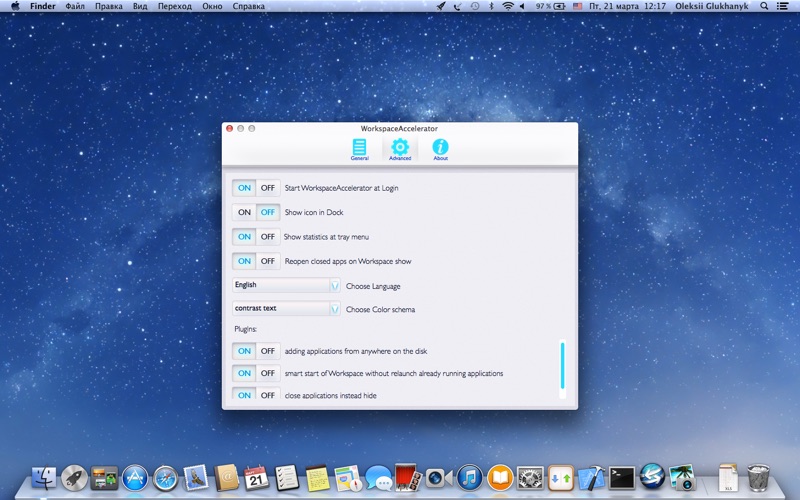Open Time Machine menu bar icon
This screenshot has width=800, height=500.
pos(474,6)
